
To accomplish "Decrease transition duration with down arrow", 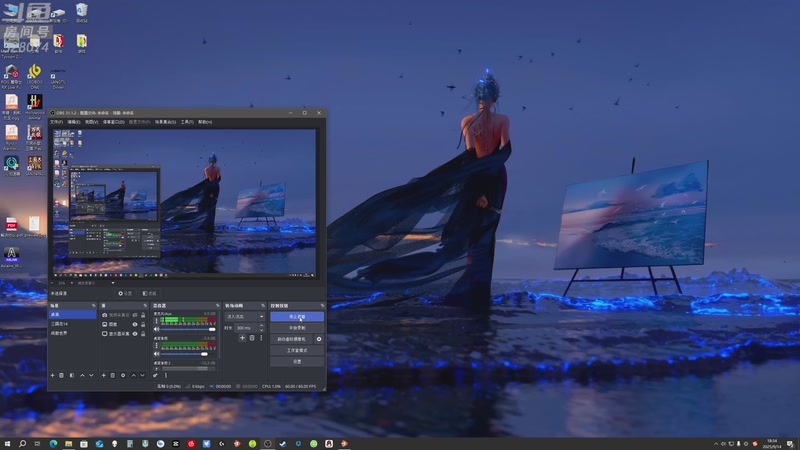I will (262, 330).
